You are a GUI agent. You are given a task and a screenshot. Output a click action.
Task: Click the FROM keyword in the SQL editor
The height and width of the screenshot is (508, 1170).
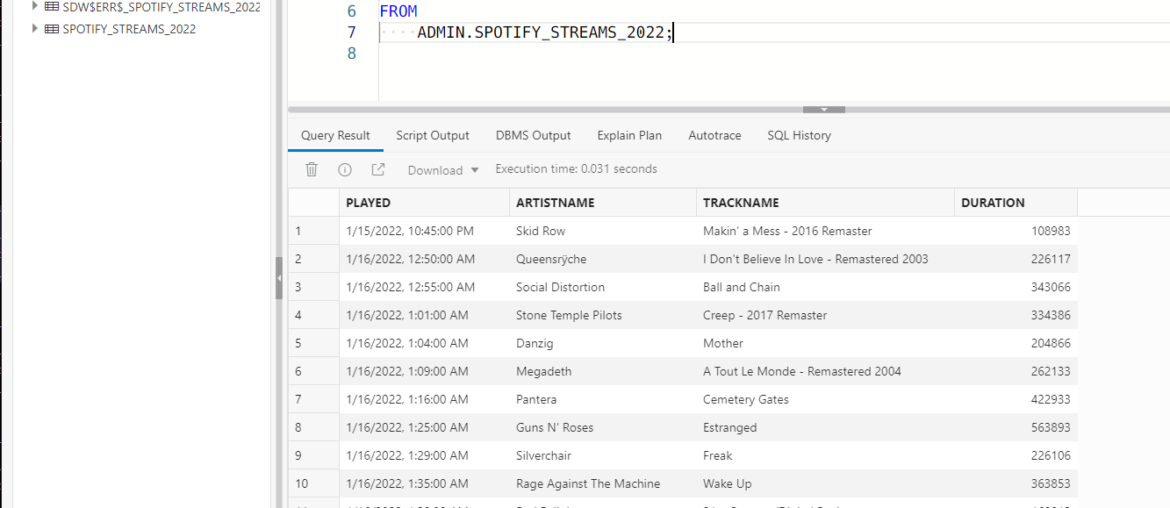[x=398, y=12]
